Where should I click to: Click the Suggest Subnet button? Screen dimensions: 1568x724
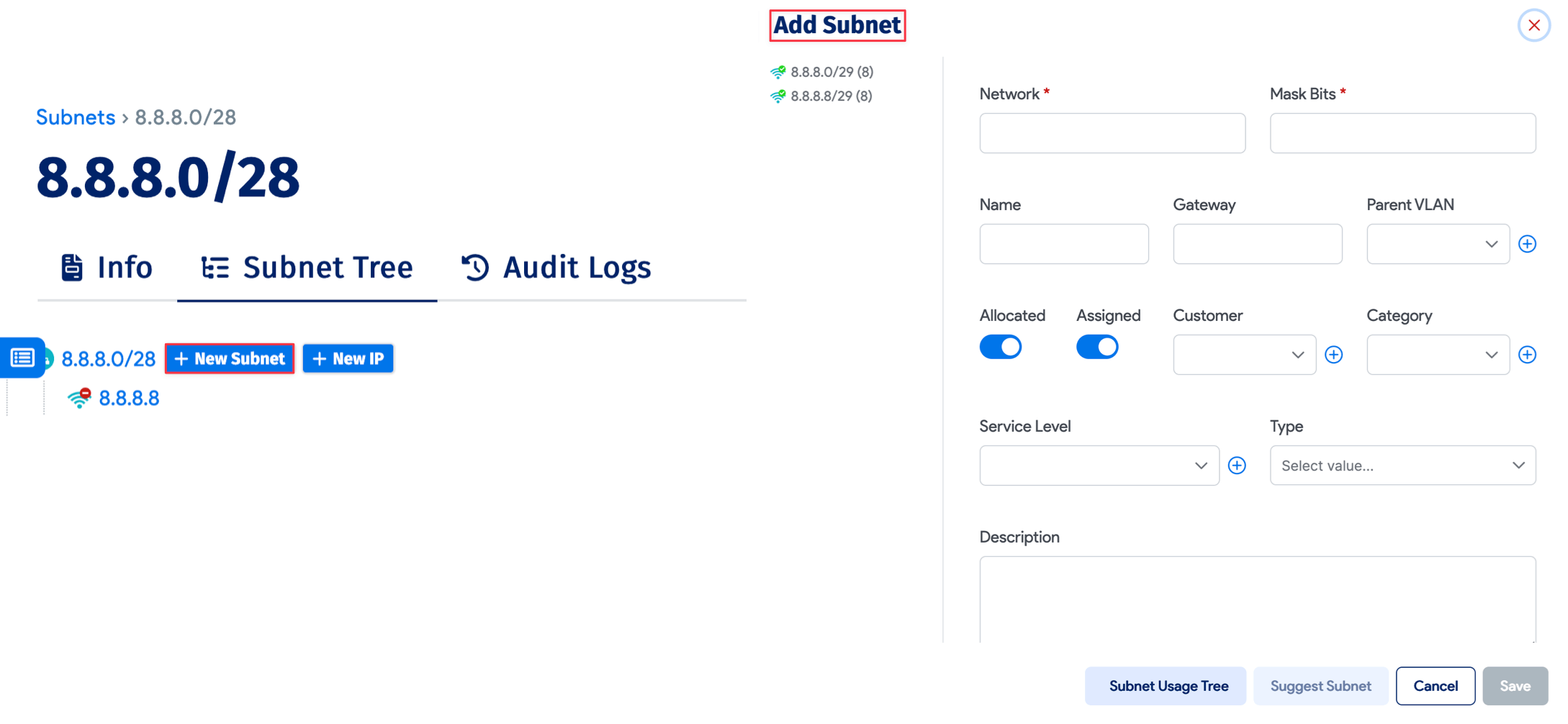pos(1320,686)
